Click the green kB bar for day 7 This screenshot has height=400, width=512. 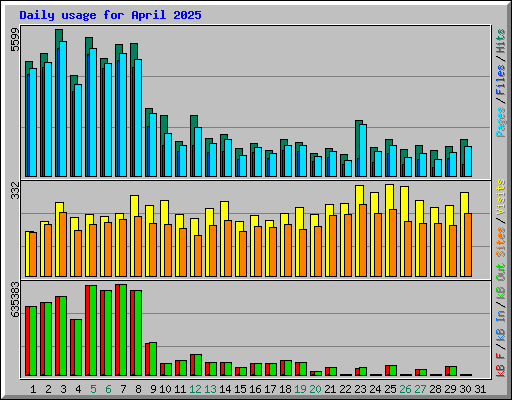123,330
